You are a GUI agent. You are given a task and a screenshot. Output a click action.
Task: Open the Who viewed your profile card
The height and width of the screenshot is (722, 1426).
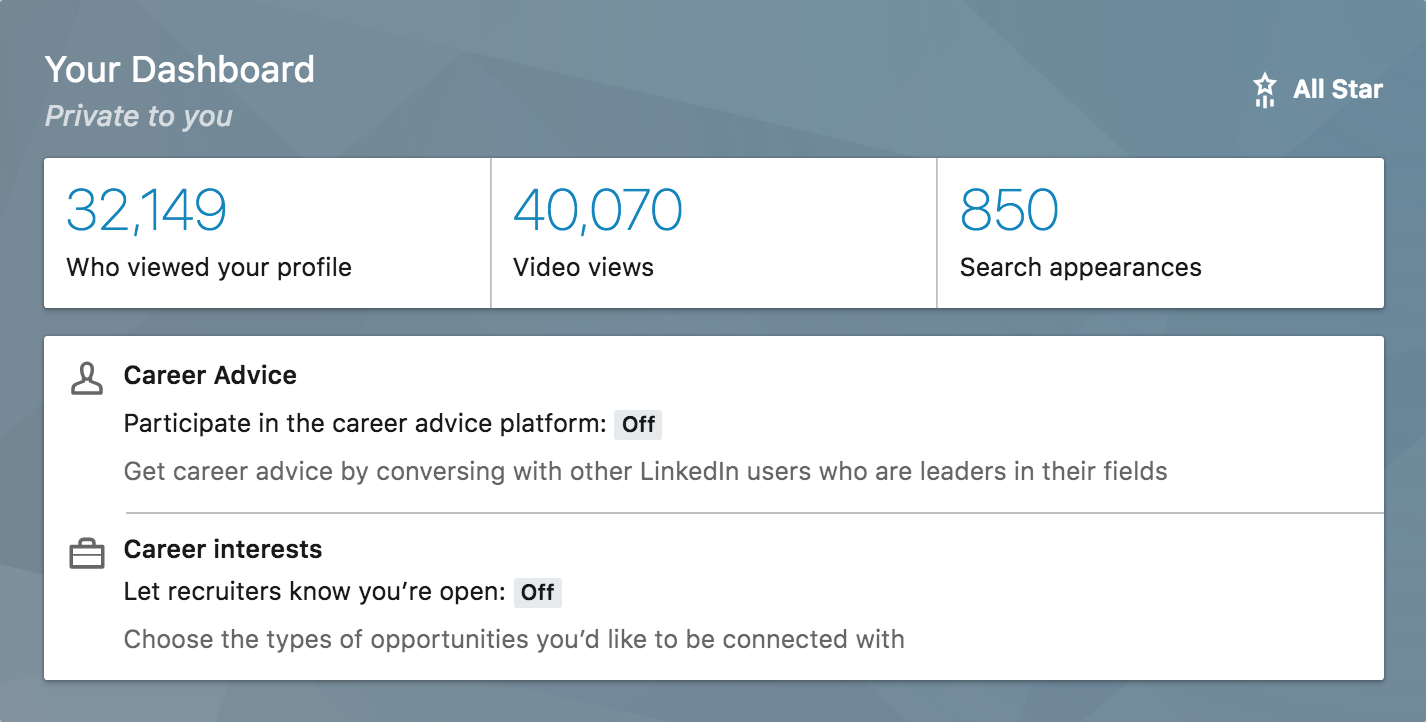pos(267,233)
